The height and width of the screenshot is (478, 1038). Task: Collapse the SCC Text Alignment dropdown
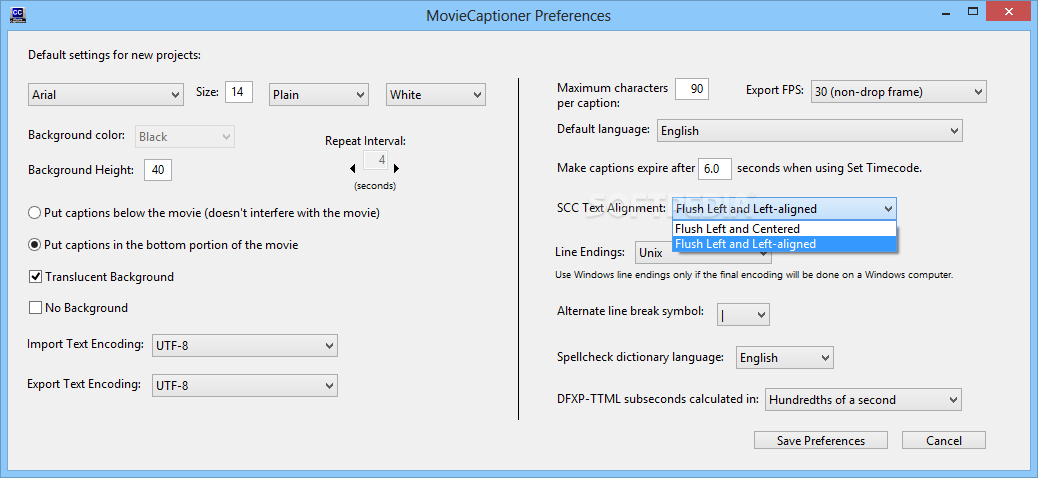tap(784, 209)
